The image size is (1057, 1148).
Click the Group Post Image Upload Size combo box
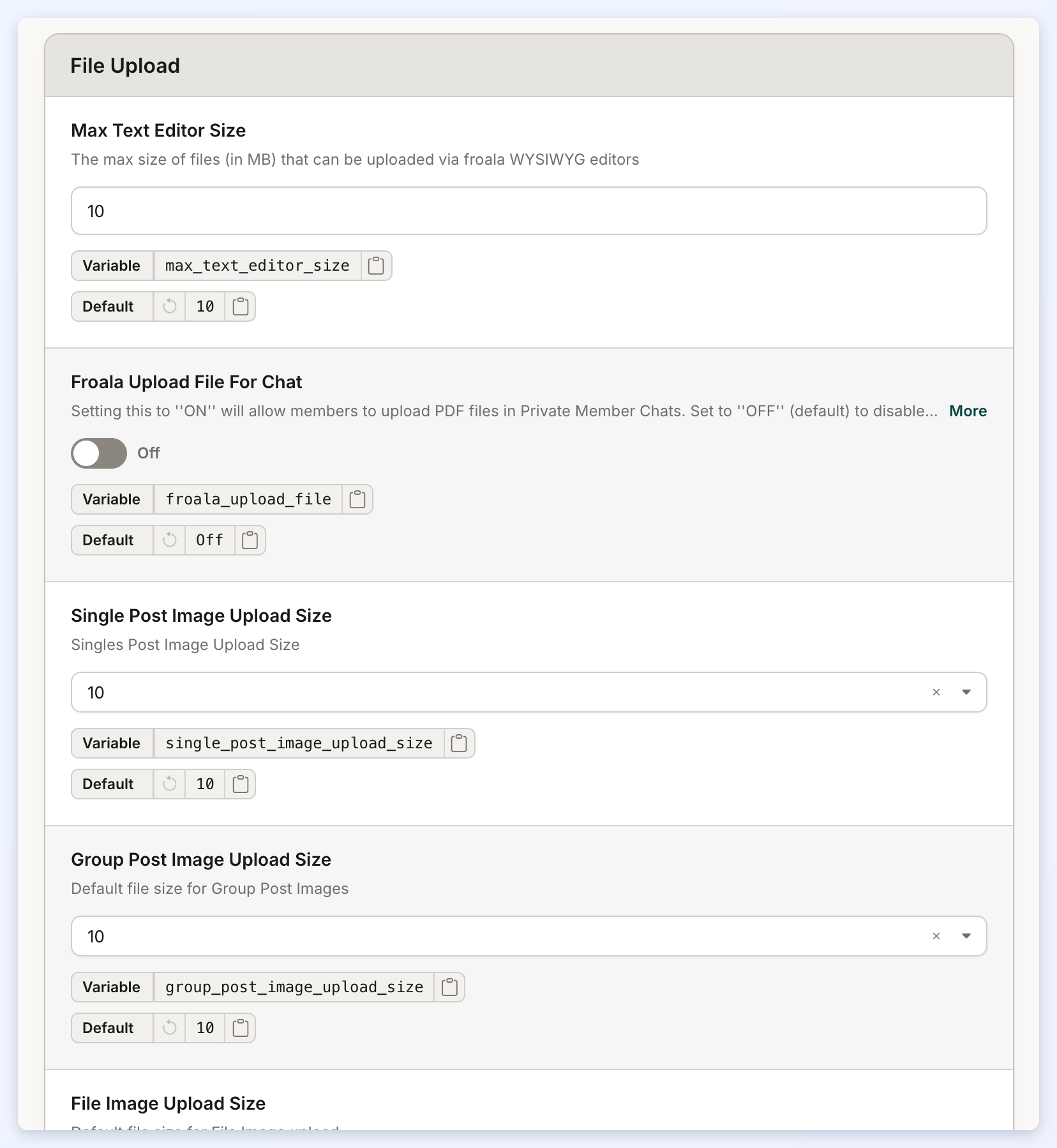[x=529, y=936]
